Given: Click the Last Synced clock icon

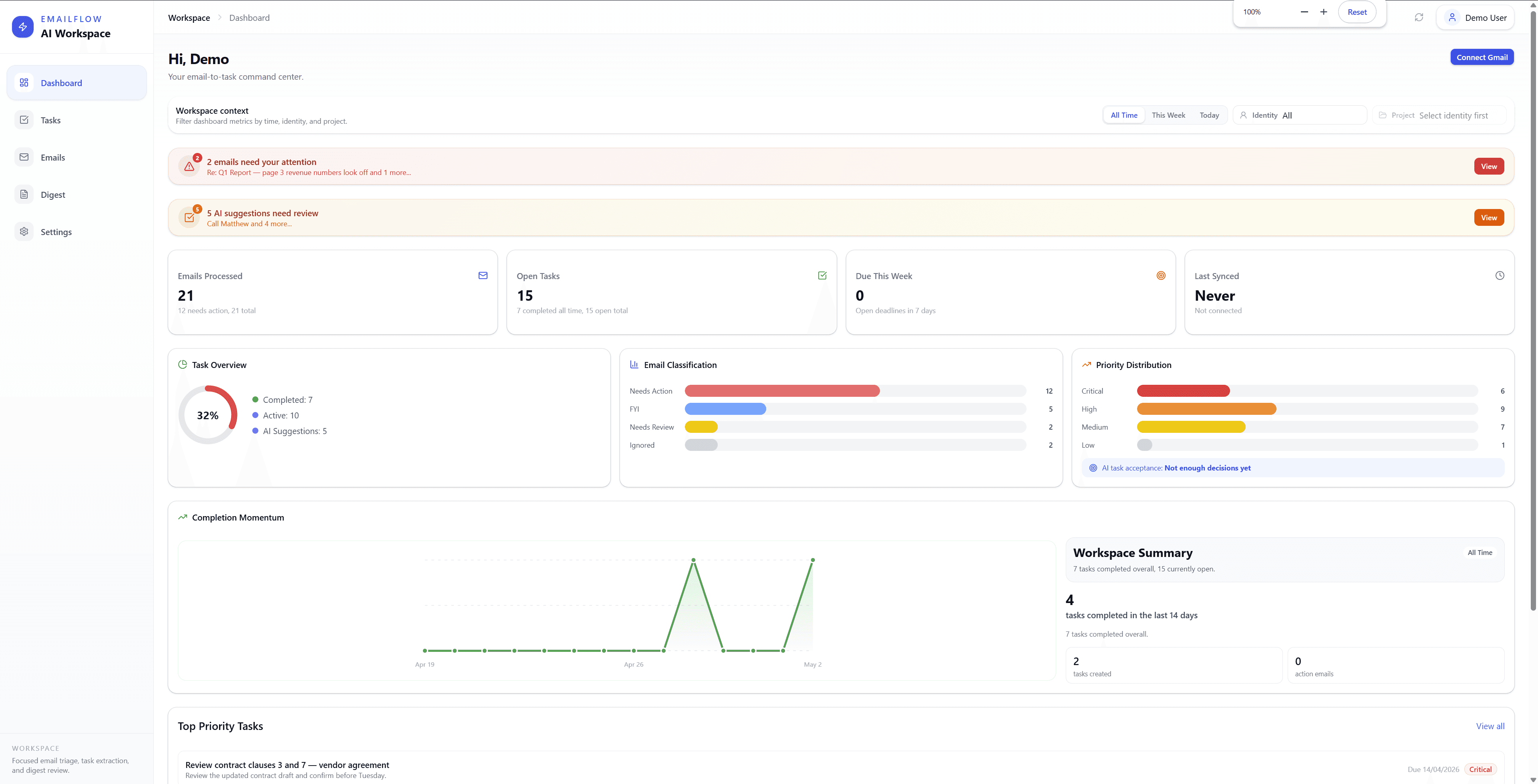Looking at the screenshot, I should click(1500, 275).
